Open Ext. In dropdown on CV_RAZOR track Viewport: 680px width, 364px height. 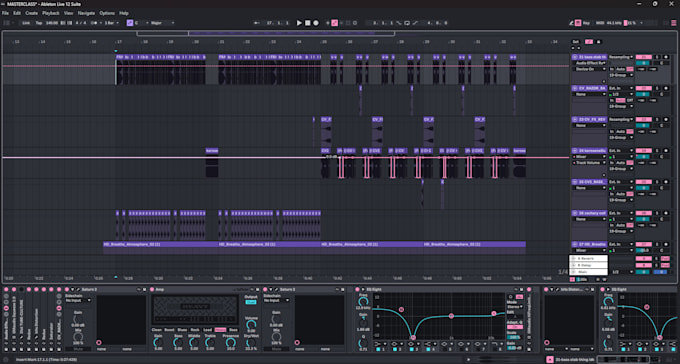(x=621, y=88)
